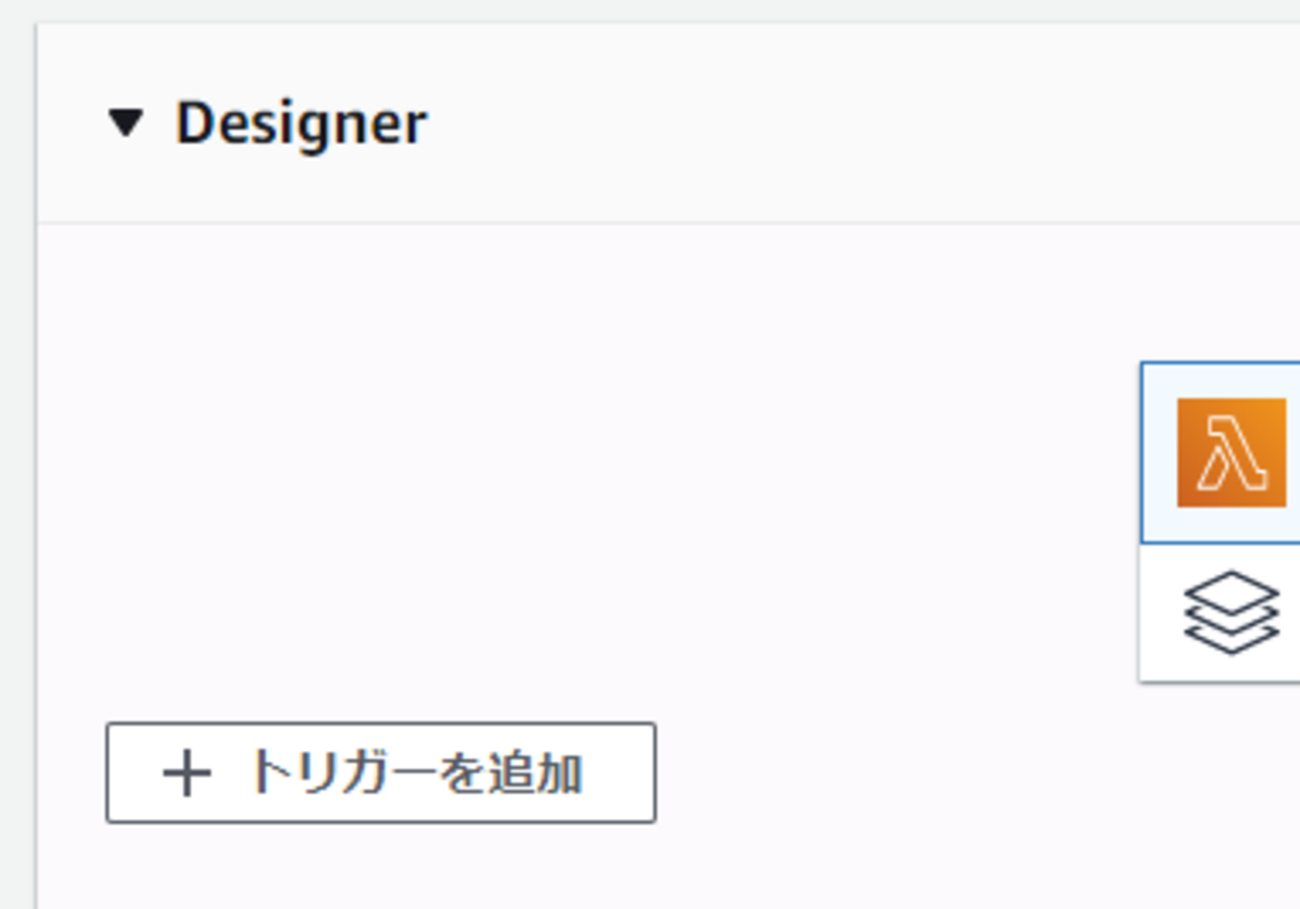Show the function's layers via the layers icon
Screen dimensions: 1300x909
coord(1231,612)
